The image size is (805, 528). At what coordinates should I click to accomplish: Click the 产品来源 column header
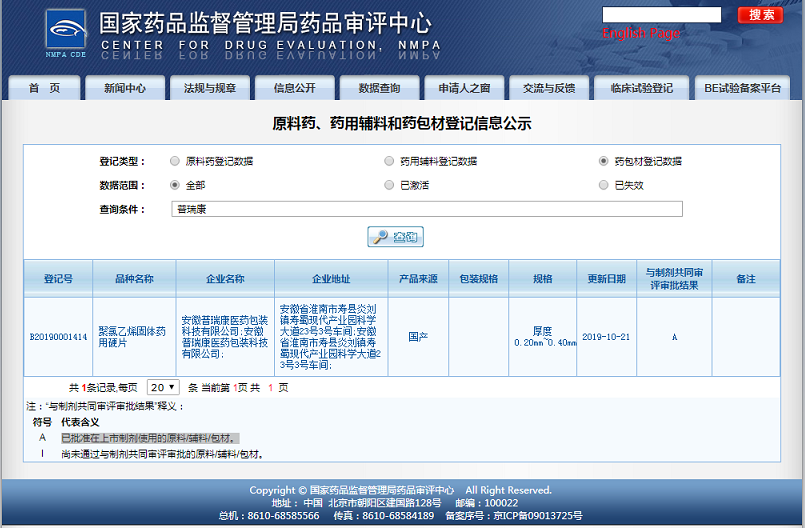pos(418,279)
